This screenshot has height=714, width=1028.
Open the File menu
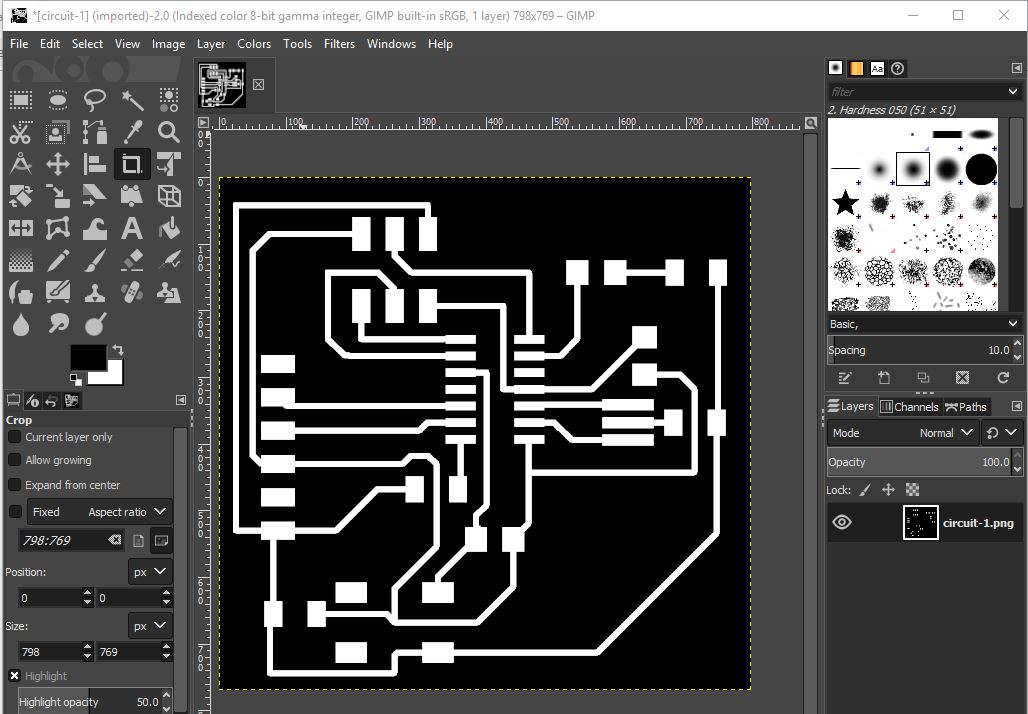[19, 44]
